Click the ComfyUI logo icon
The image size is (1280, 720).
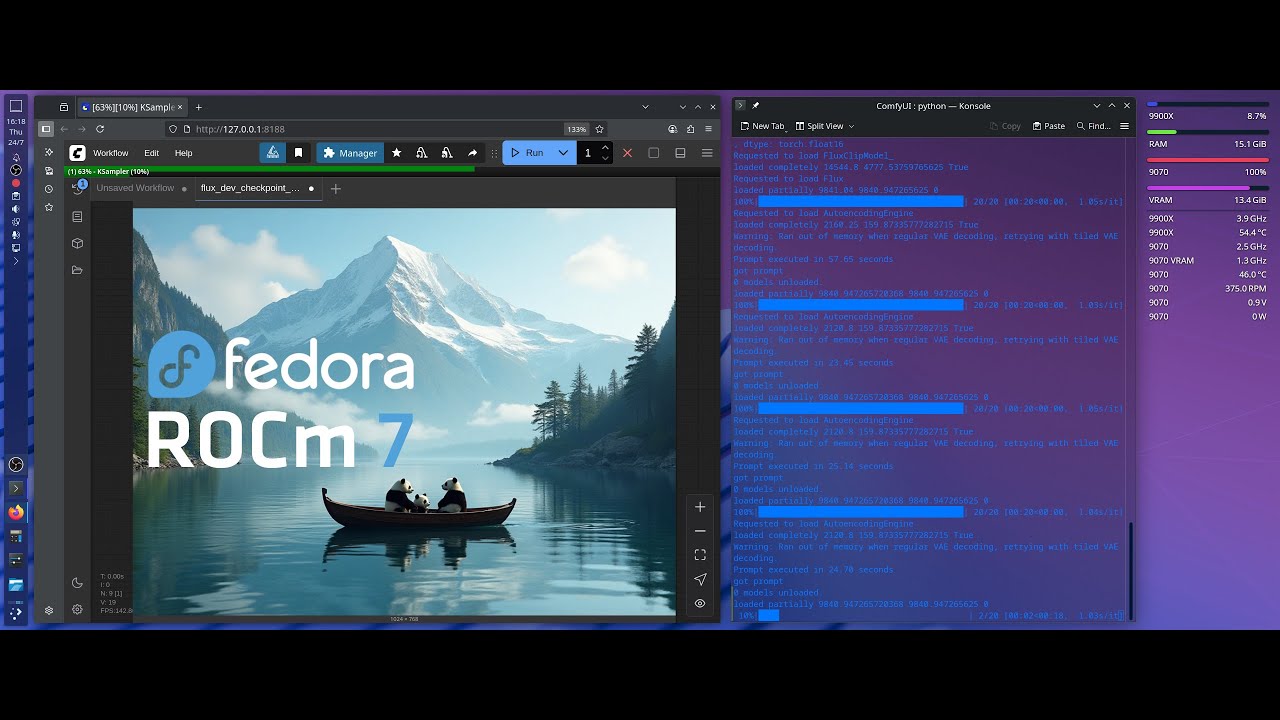77,153
